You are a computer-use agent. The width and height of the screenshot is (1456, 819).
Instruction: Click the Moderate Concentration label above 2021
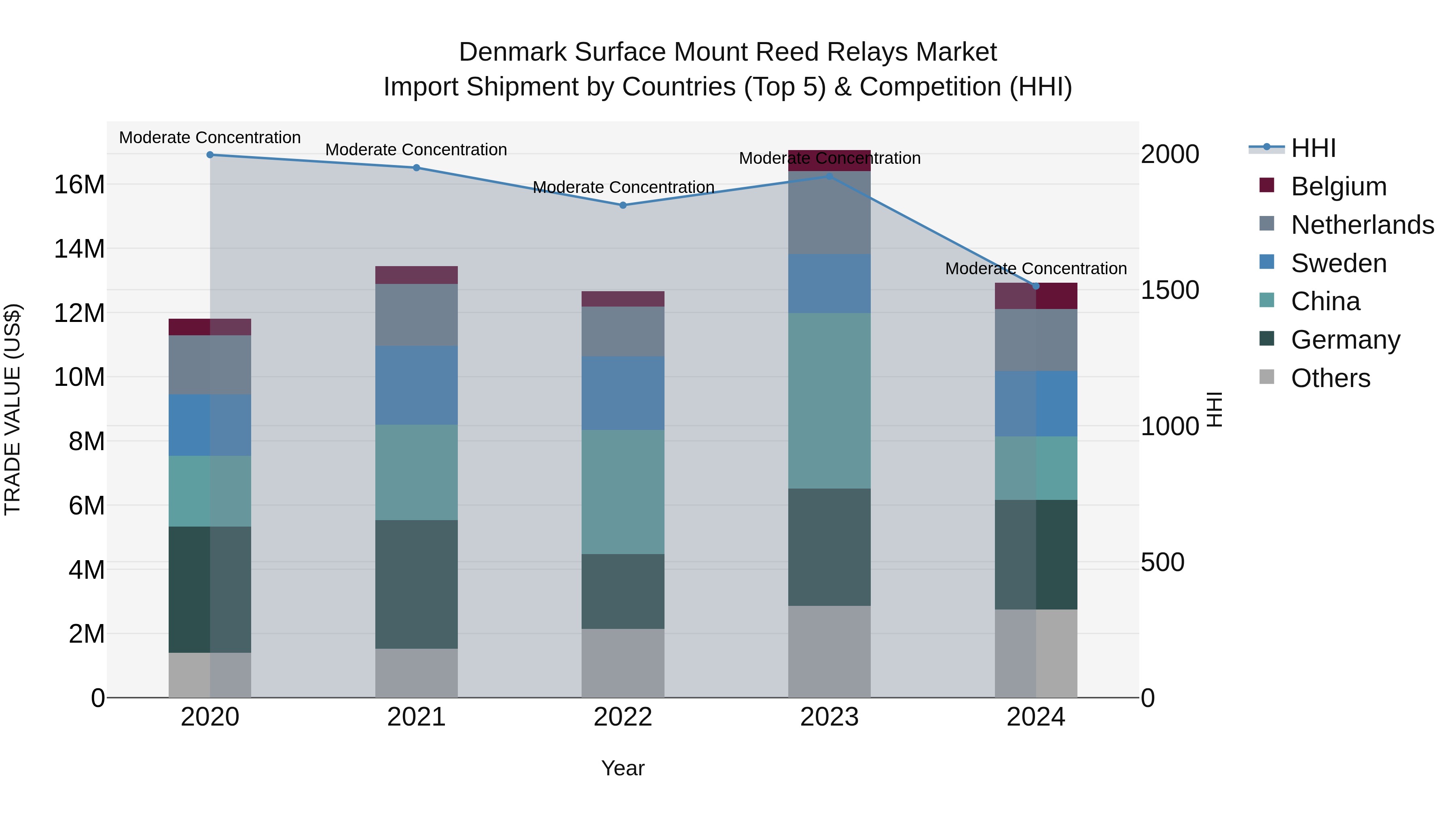point(417,150)
